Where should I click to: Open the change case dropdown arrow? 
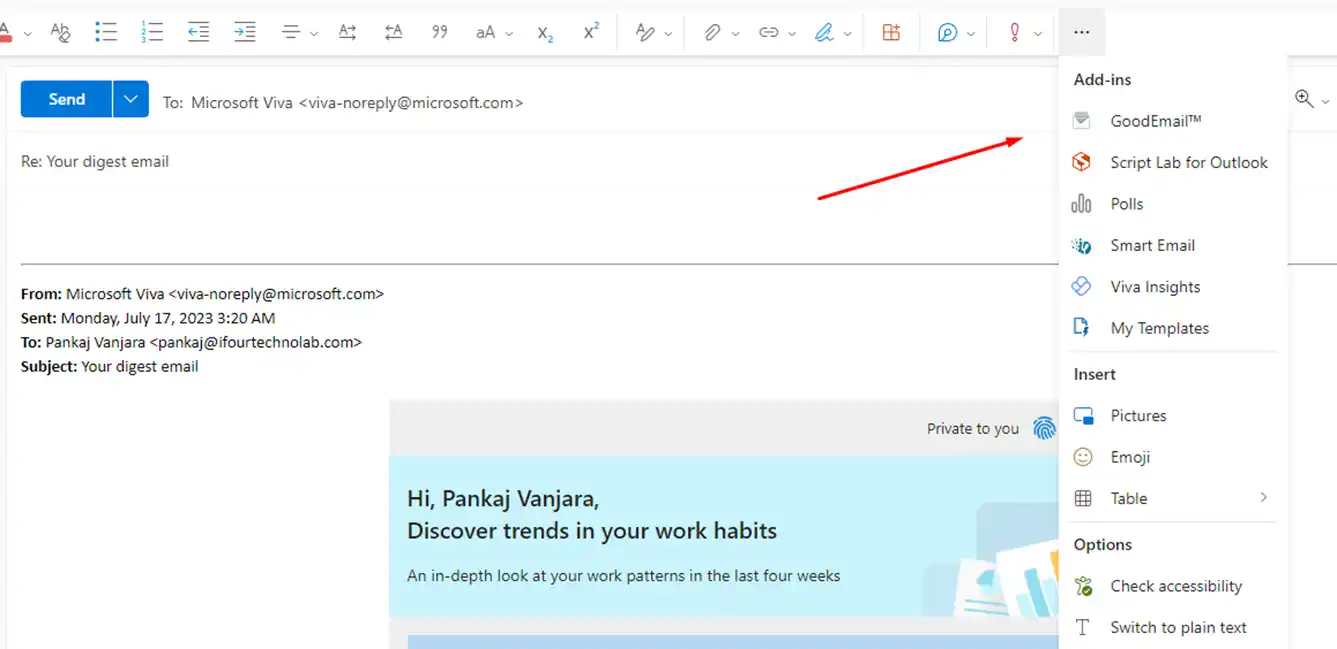509,34
